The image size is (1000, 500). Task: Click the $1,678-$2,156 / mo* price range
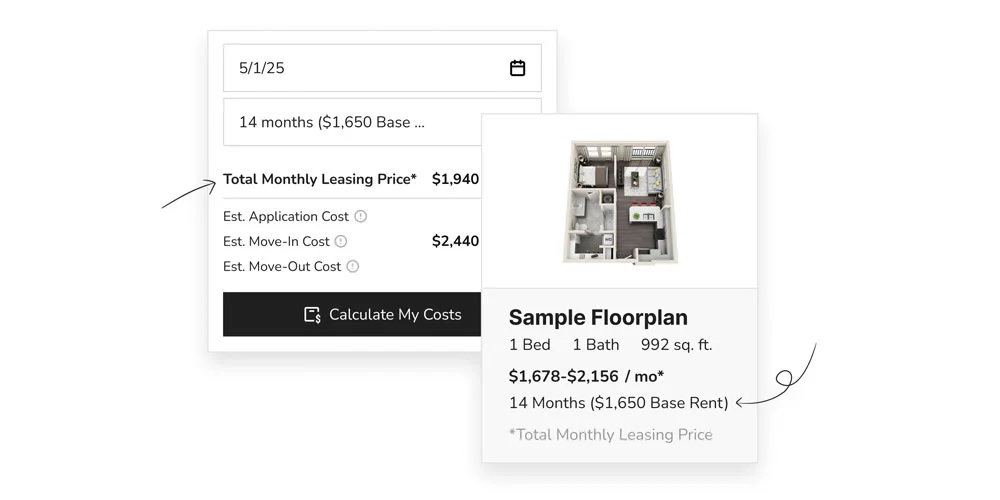[x=587, y=376]
